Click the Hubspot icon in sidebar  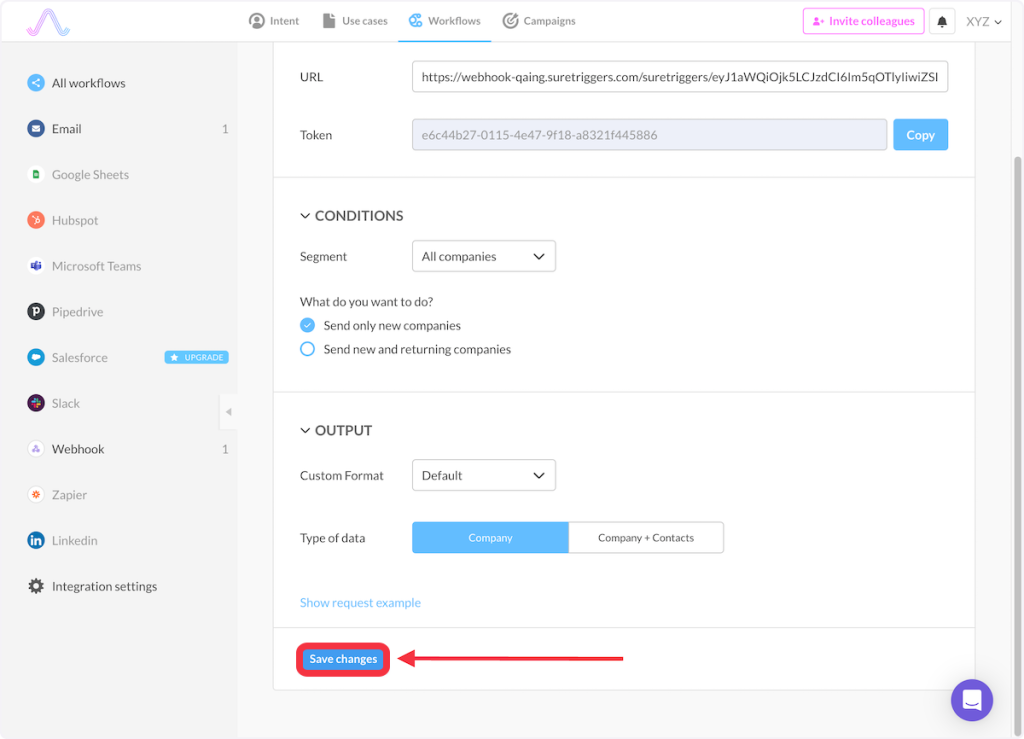click(x=36, y=220)
